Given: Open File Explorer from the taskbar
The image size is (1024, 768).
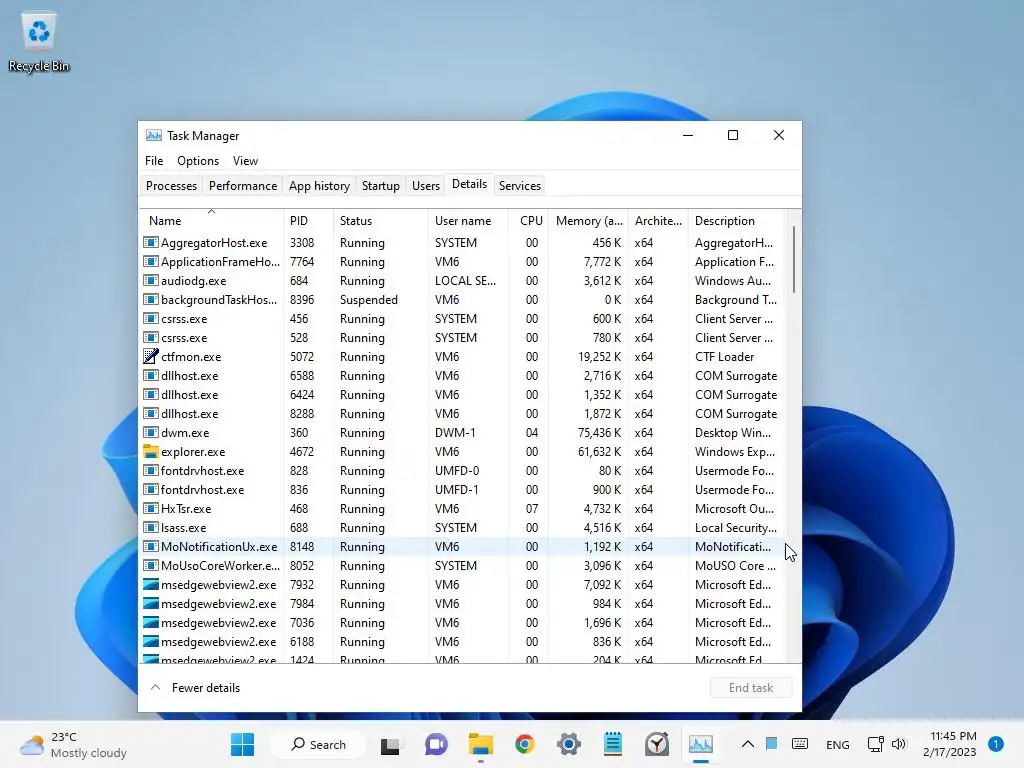Looking at the screenshot, I should [481, 744].
